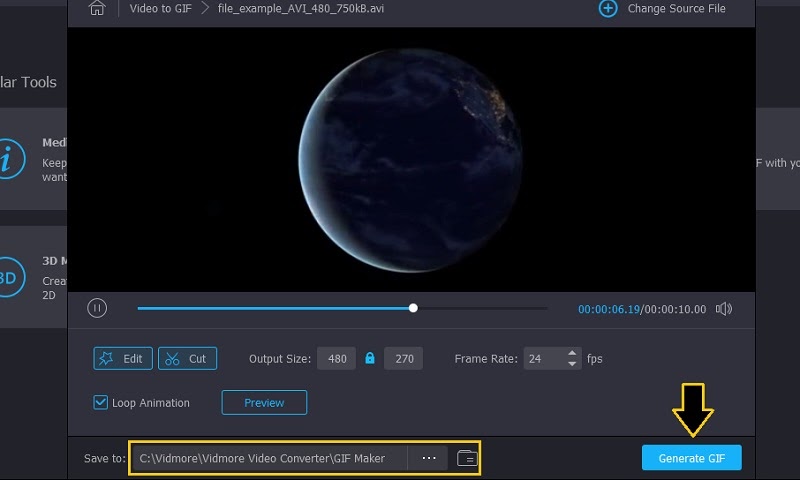This screenshot has width=800, height=480.
Task: Open the Edit tool with star icon
Action: click(123, 358)
